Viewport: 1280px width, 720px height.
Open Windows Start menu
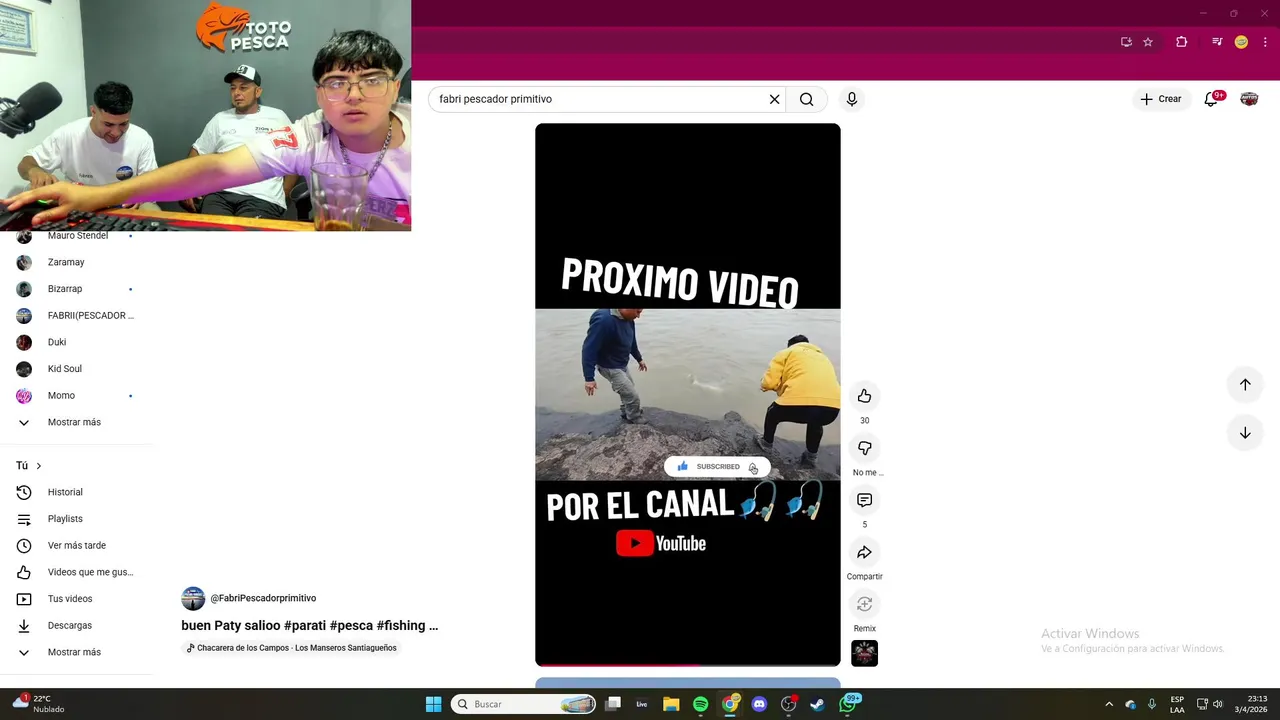pyautogui.click(x=433, y=704)
